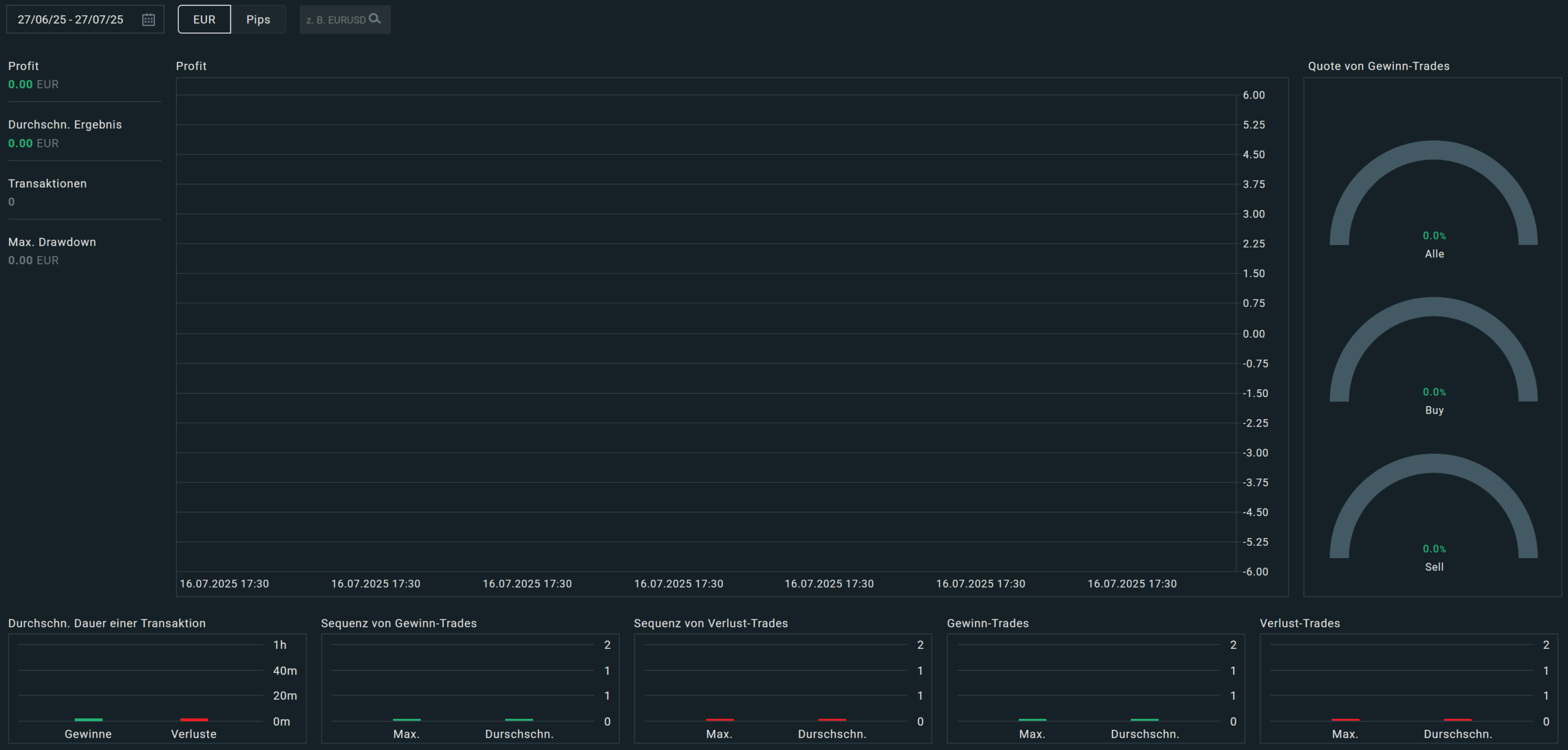The height and width of the screenshot is (750, 1568).
Task: Click the Max. Drawdown label
Action: tap(52, 242)
